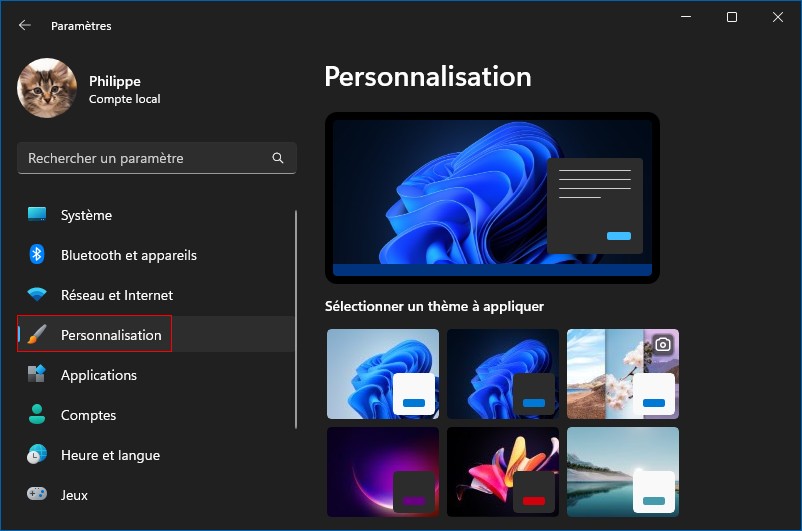Open the Système settings category
Viewport: 802px width, 531px height.
coord(86,215)
